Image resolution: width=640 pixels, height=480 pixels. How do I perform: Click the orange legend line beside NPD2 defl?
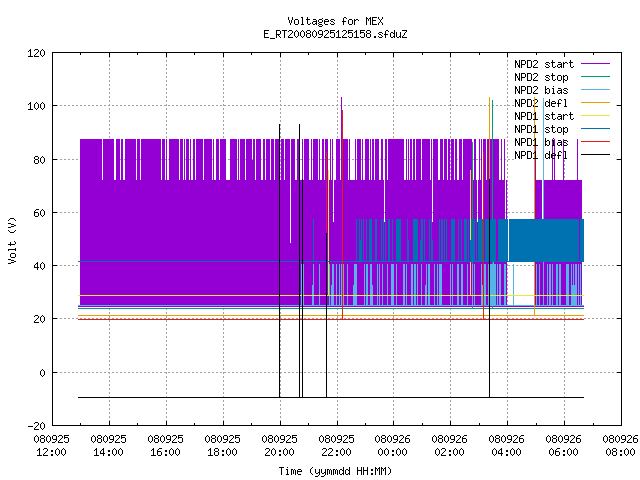tap(596, 102)
